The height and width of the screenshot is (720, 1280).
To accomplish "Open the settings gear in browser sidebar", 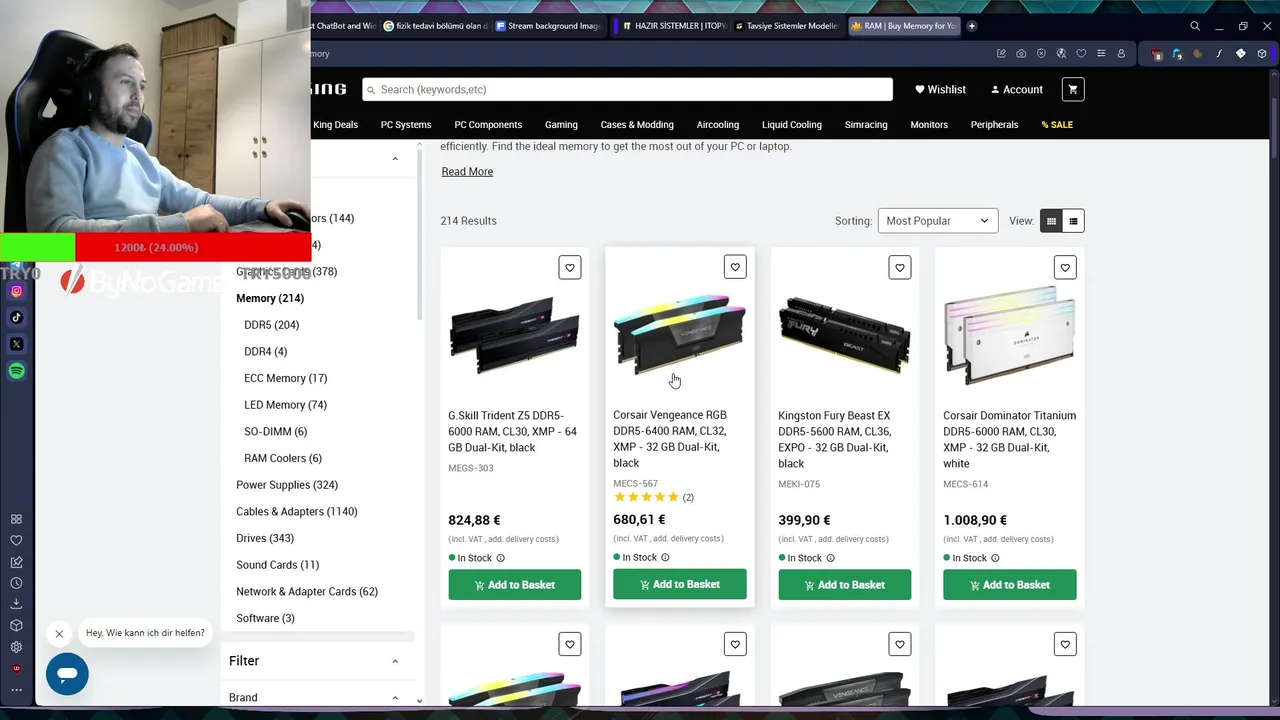I will coord(16,647).
